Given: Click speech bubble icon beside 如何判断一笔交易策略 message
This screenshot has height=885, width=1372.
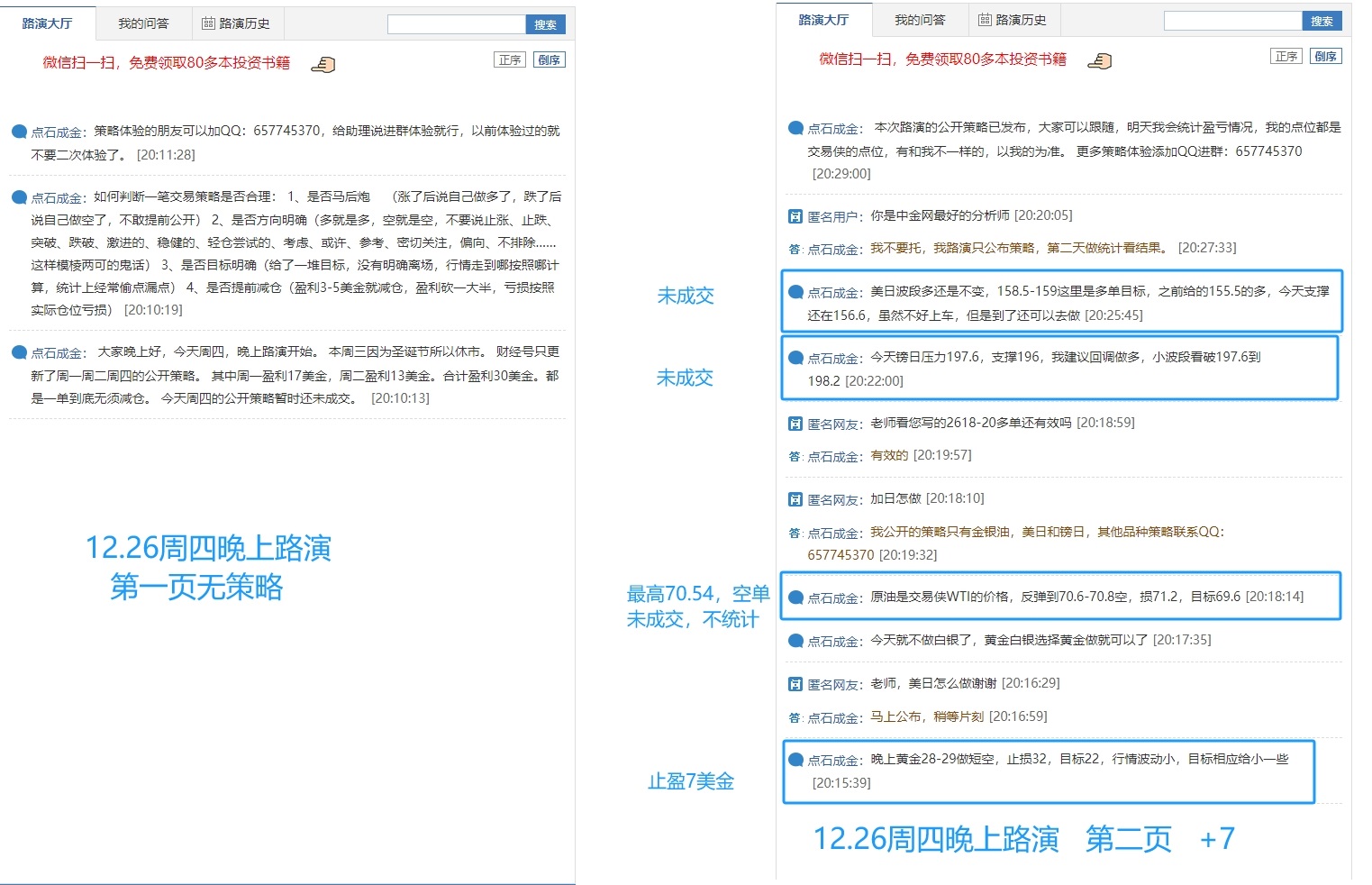Looking at the screenshot, I should click(x=19, y=197).
